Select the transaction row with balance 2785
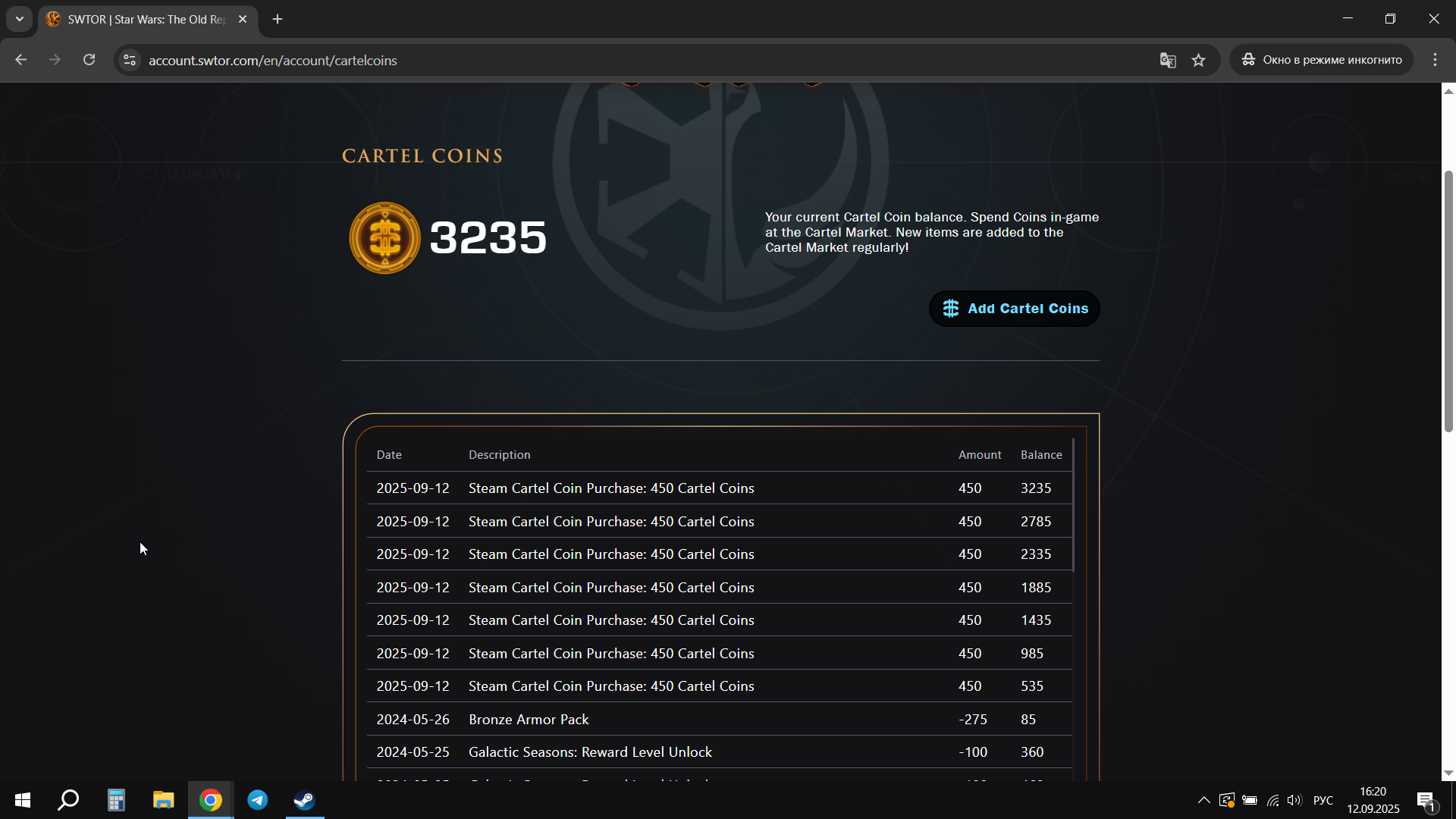The image size is (1456, 819). pyautogui.click(x=719, y=522)
